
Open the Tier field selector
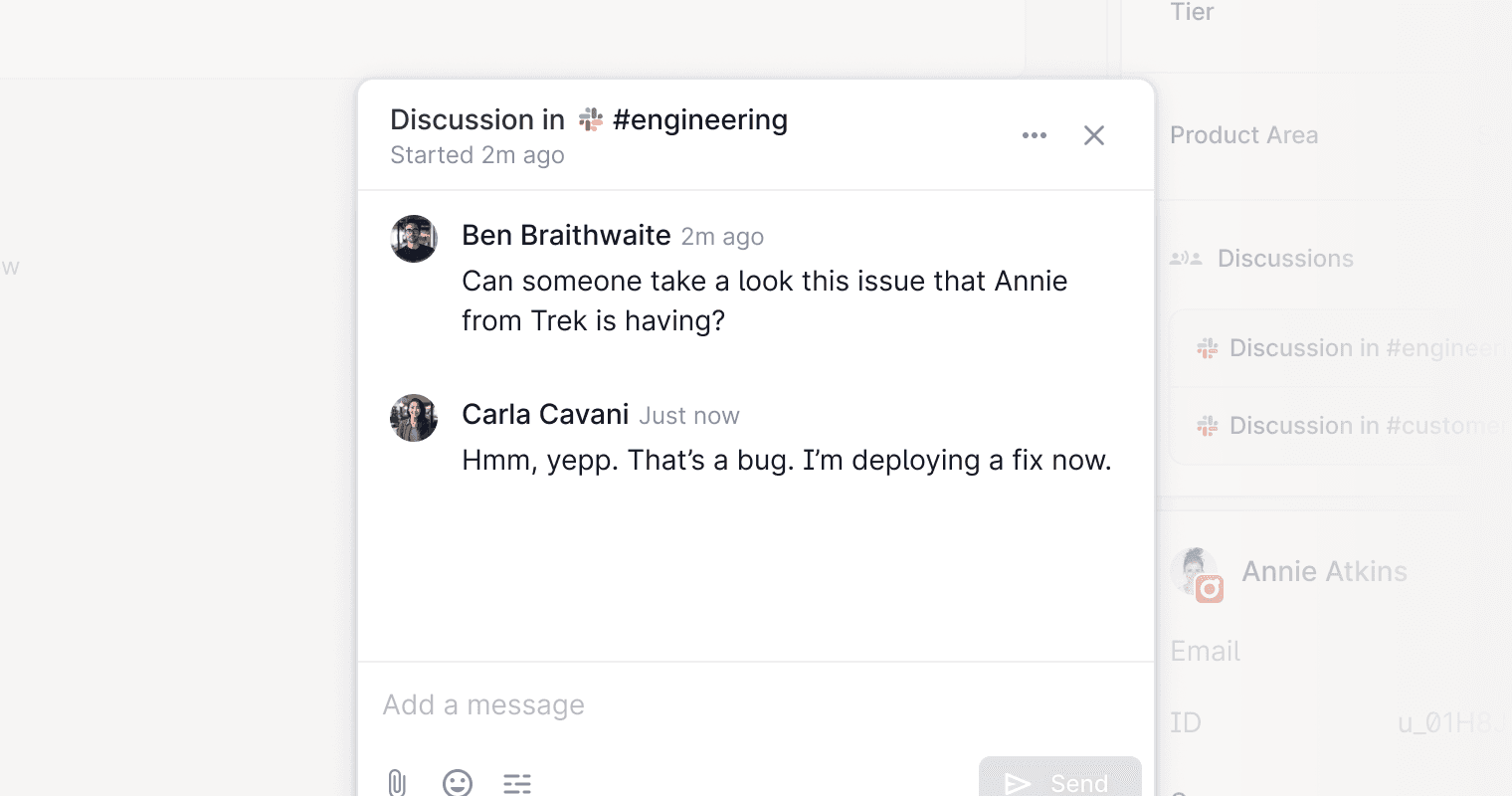(1194, 12)
